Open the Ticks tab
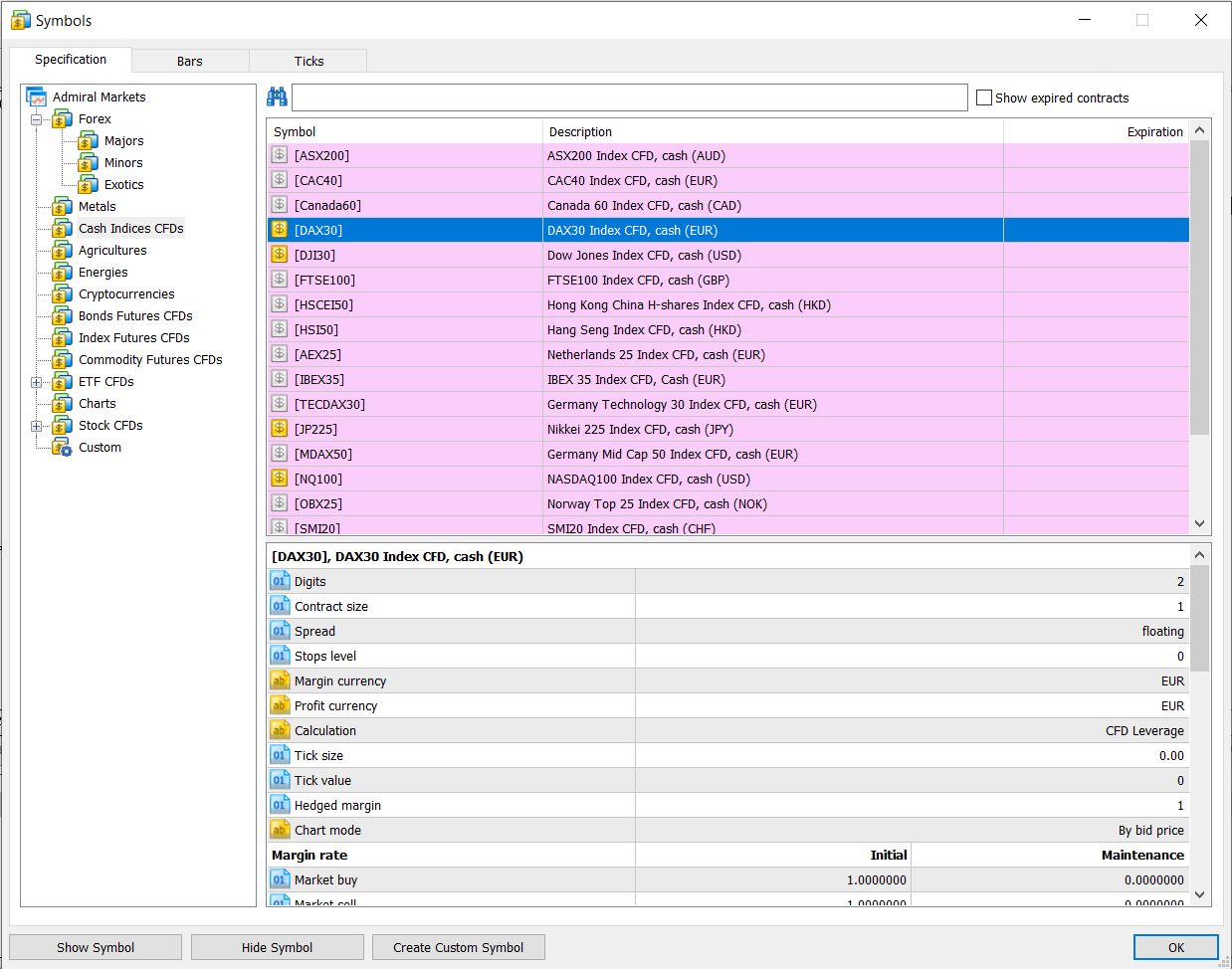This screenshot has height=969, width=1232. (x=308, y=61)
